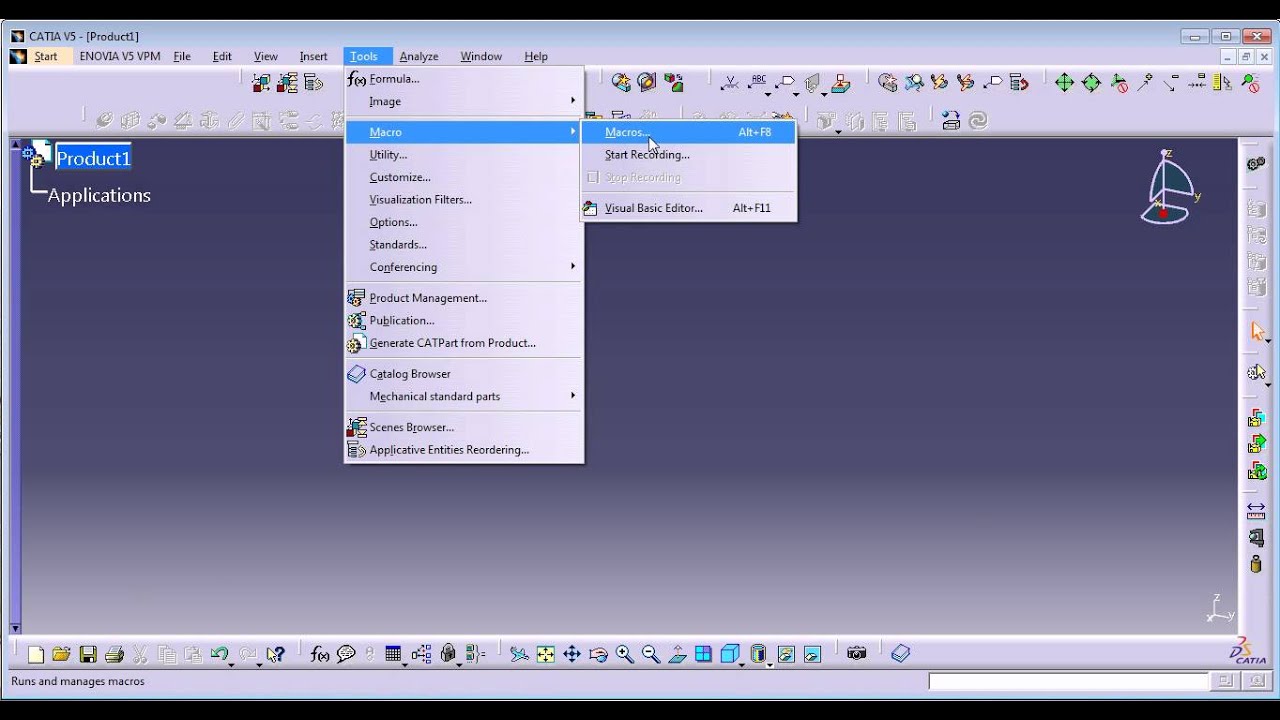
Task: Select Product1 in the specification tree
Action: pyautogui.click(x=93, y=158)
